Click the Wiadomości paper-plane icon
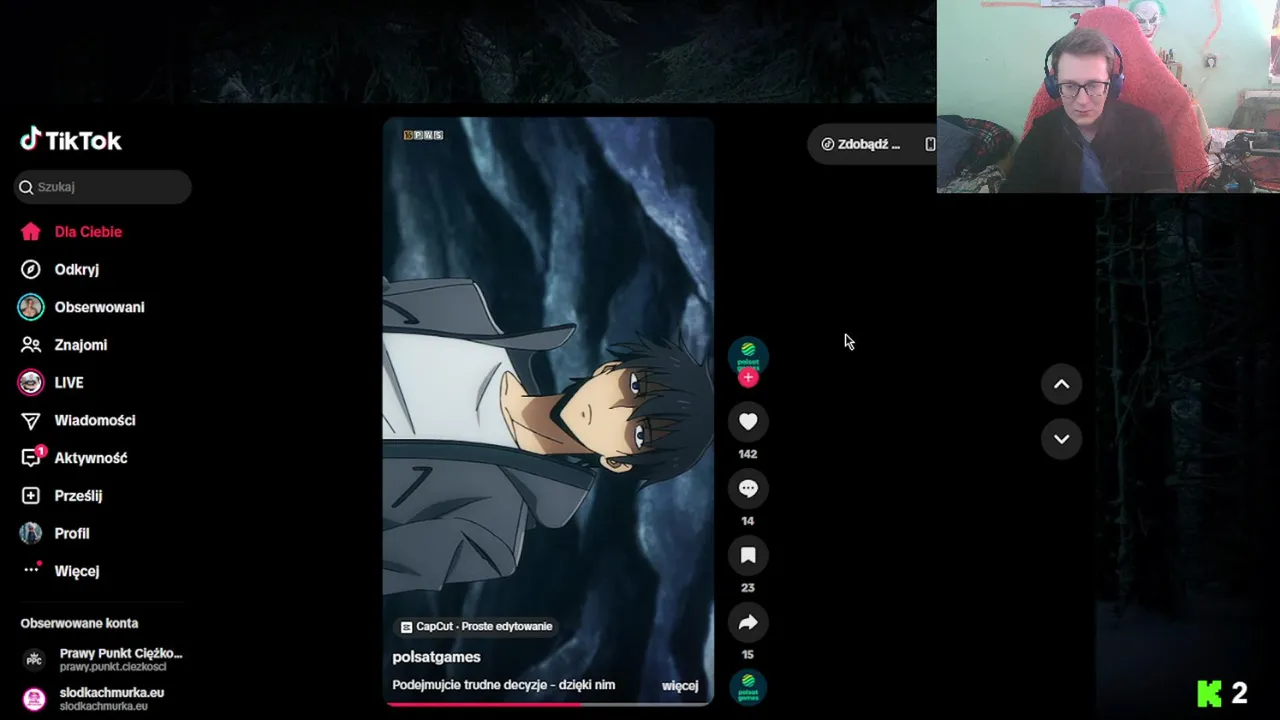 click(x=31, y=421)
